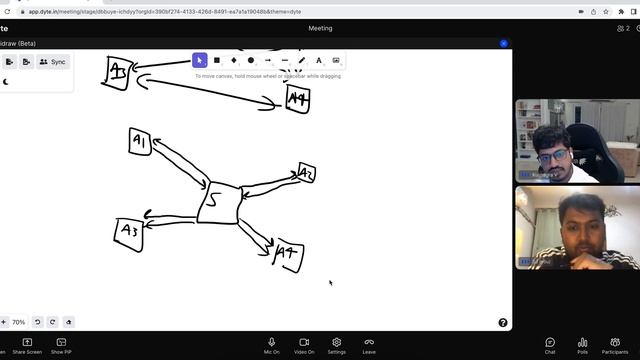640x360 pixels.
Task: Open the Polls panel
Action: pyautogui.click(x=582, y=346)
